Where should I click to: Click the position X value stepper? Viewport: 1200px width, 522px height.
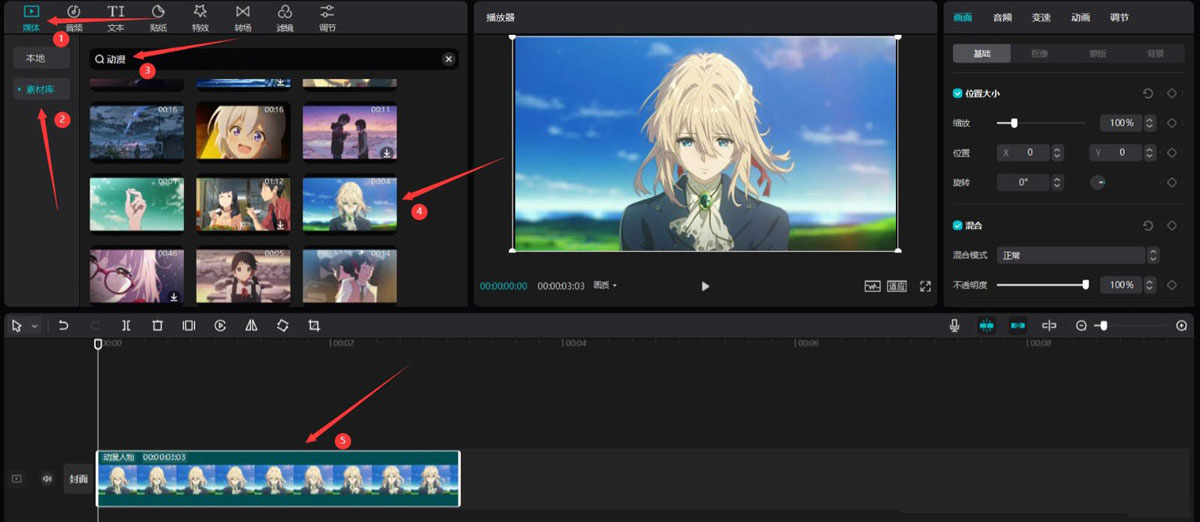tap(1057, 153)
